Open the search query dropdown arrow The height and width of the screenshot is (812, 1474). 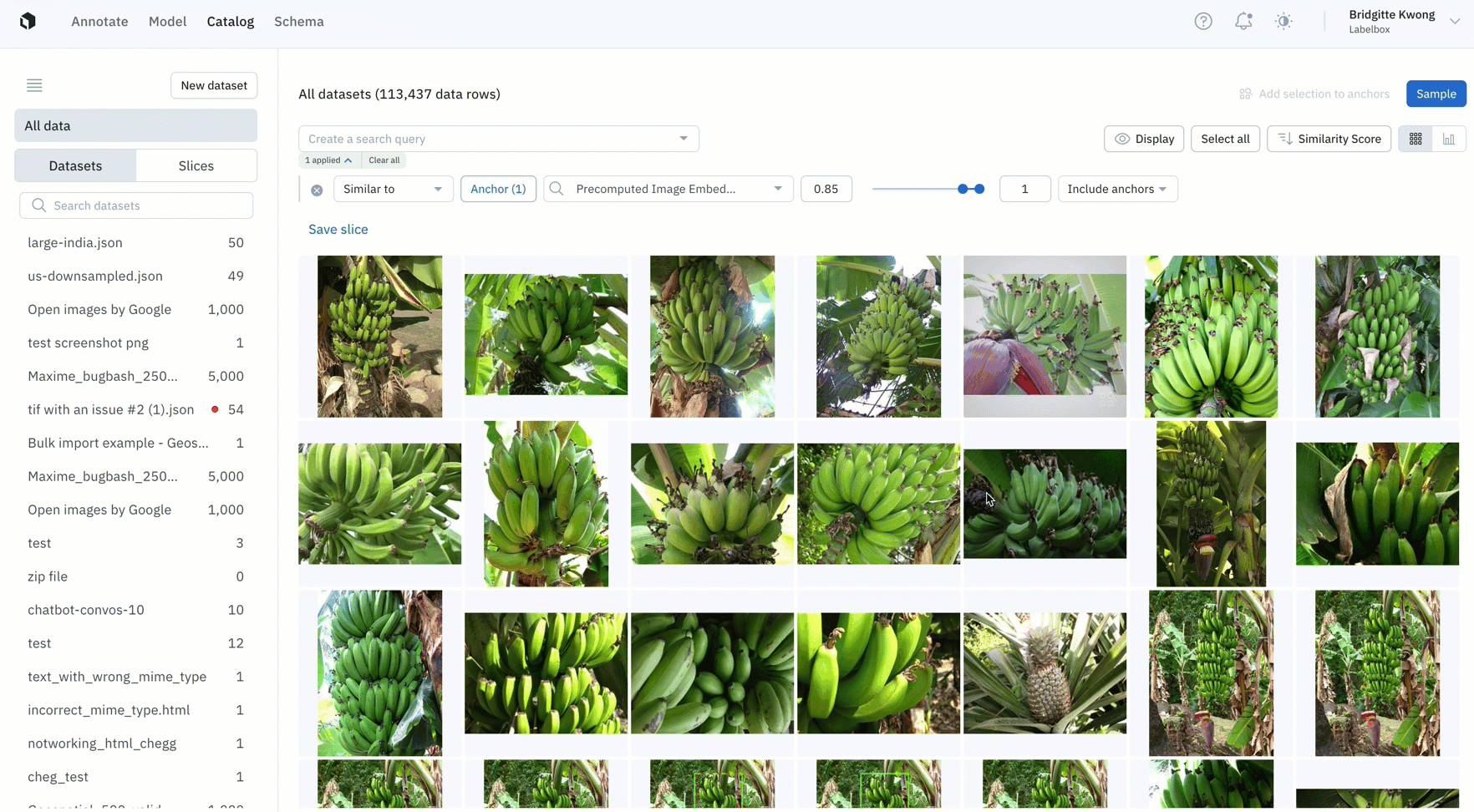[684, 139]
